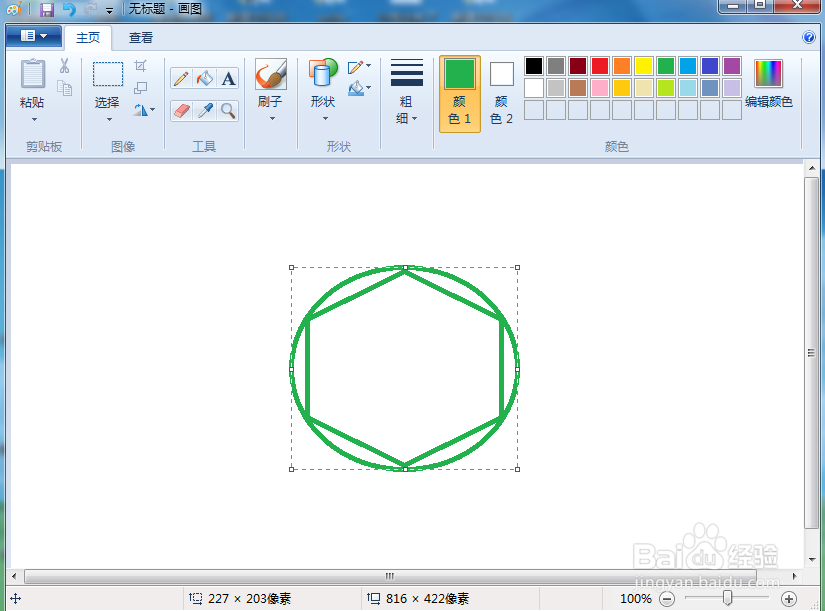Click the horizontal scrollbar right arrow
The image size is (825, 611).
point(794,576)
